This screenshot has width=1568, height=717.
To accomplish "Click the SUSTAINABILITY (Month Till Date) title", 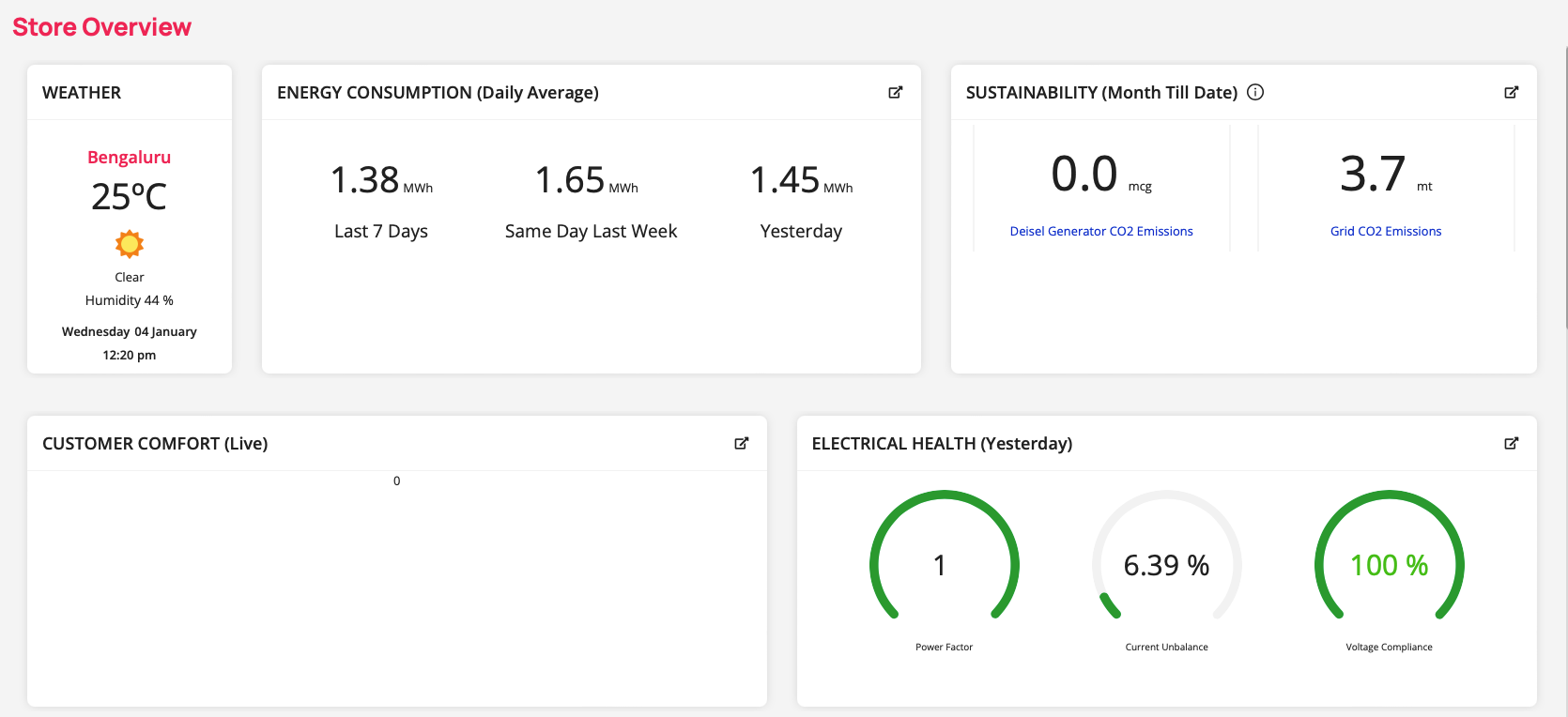I will click(x=1101, y=92).
